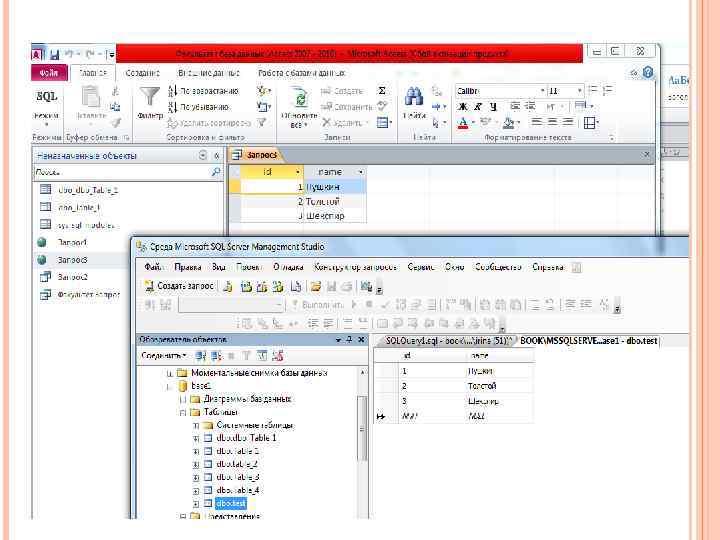
Task: Open navigation pane category dropdown arrow
Action: tap(203, 156)
